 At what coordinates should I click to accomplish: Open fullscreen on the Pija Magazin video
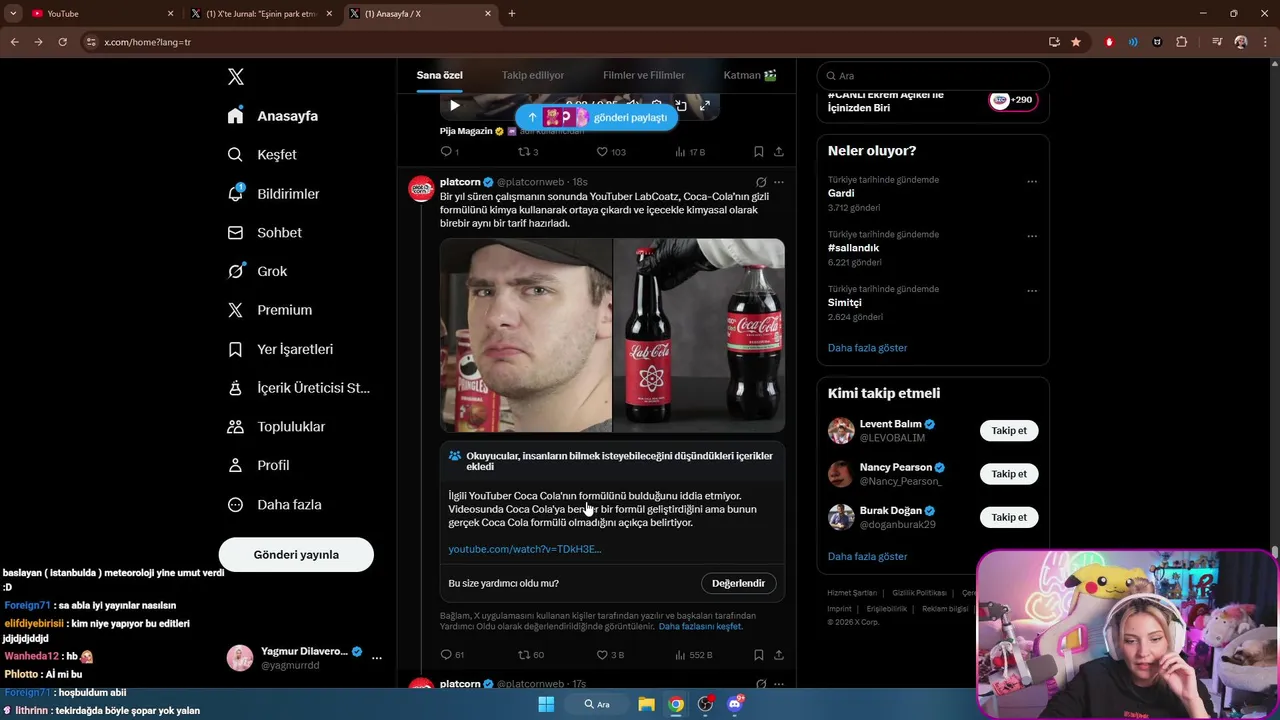click(x=704, y=105)
